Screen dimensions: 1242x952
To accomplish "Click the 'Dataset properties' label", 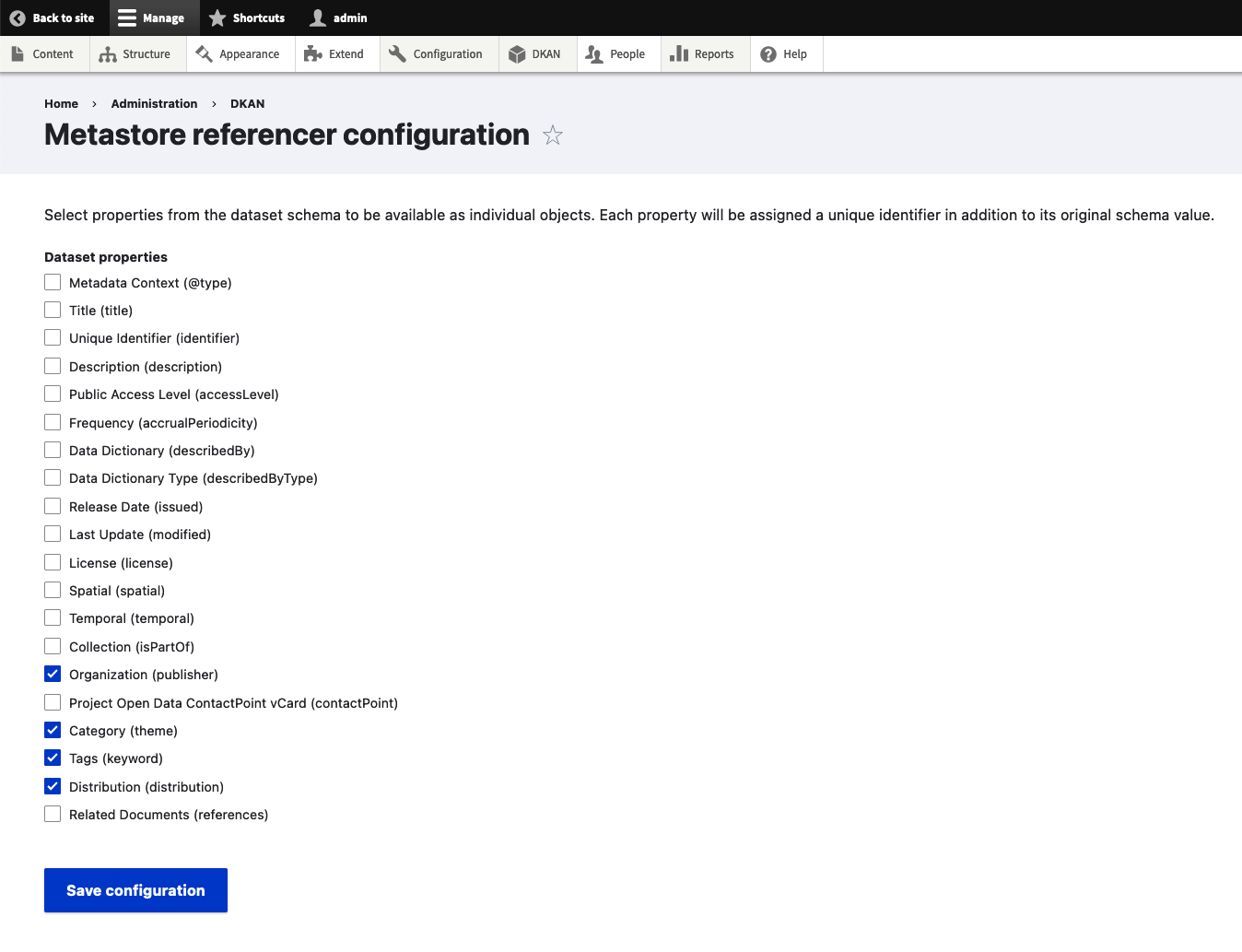I will [x=106, y=257].
